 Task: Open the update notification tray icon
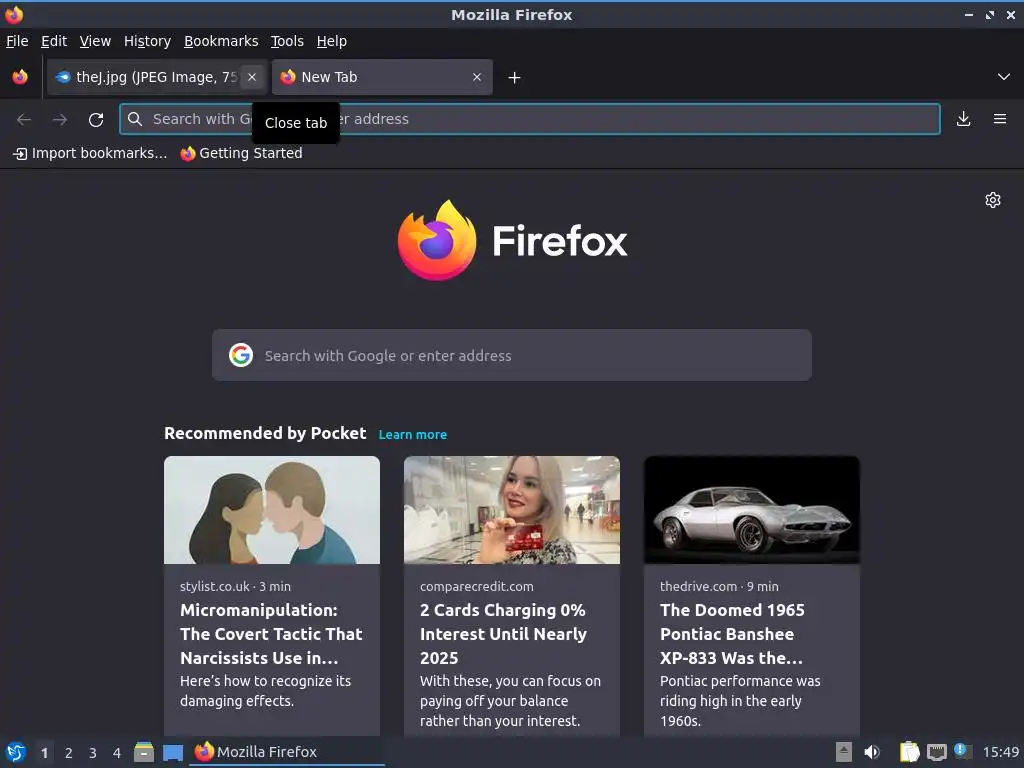click(962, 751)
